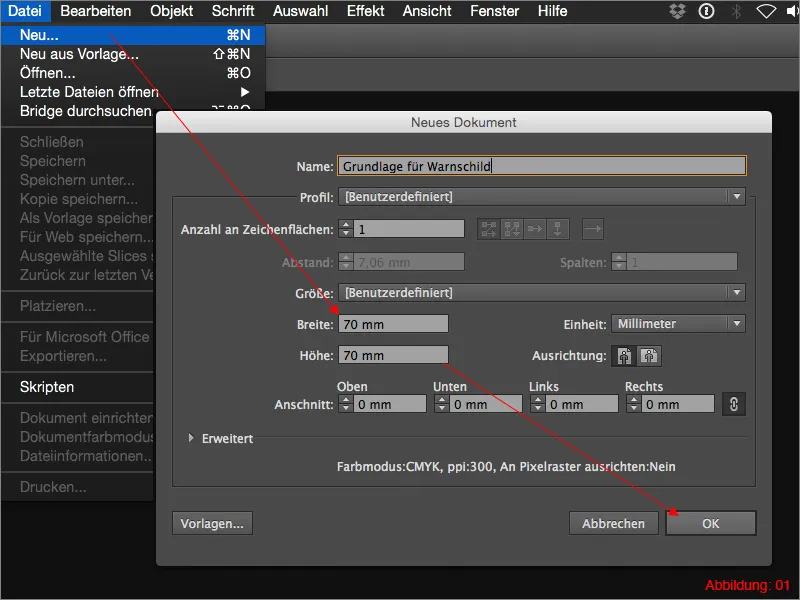This screenshot has width=800, height=600.
Task: Choose Neu... in Datei menu
Action: click(x=134, y=35)
